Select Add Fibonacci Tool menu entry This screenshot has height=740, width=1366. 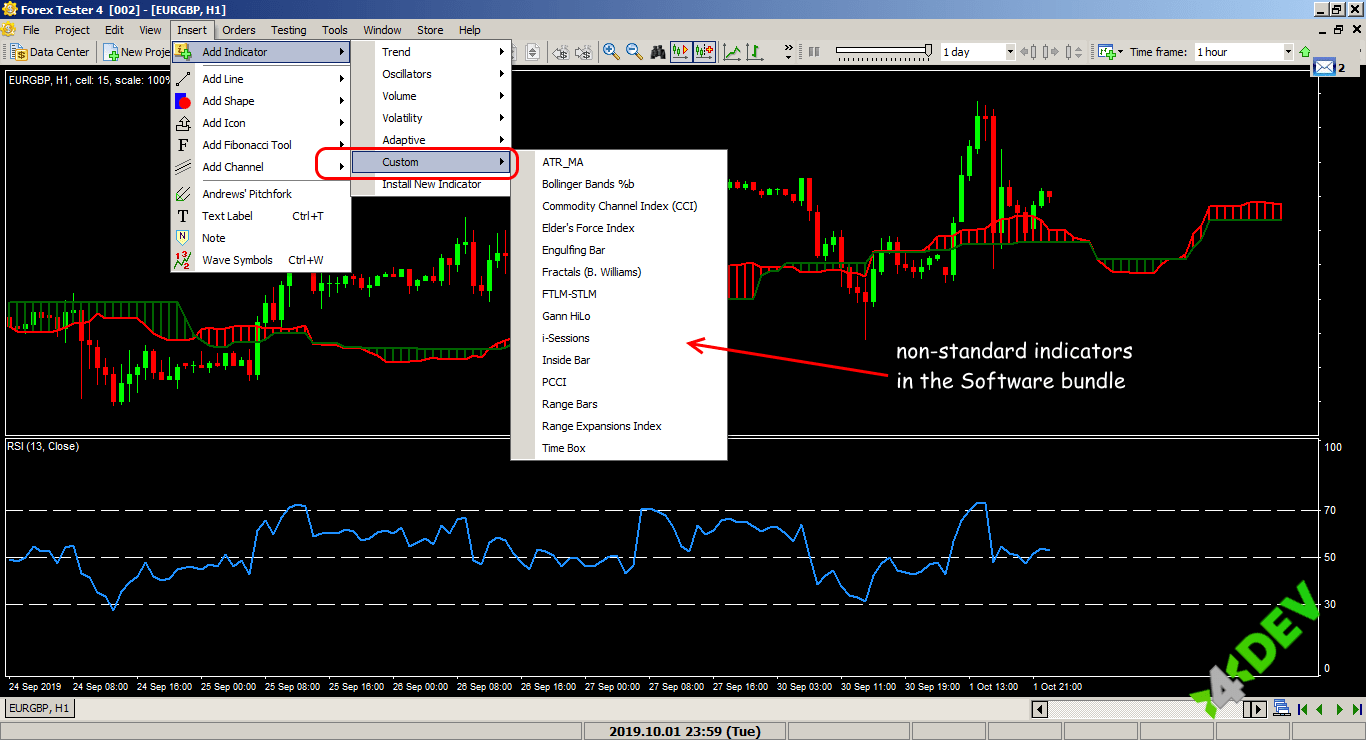[260, 145]
